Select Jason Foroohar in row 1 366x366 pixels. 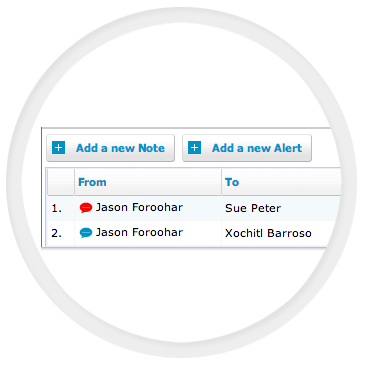[x=139, y=207]
